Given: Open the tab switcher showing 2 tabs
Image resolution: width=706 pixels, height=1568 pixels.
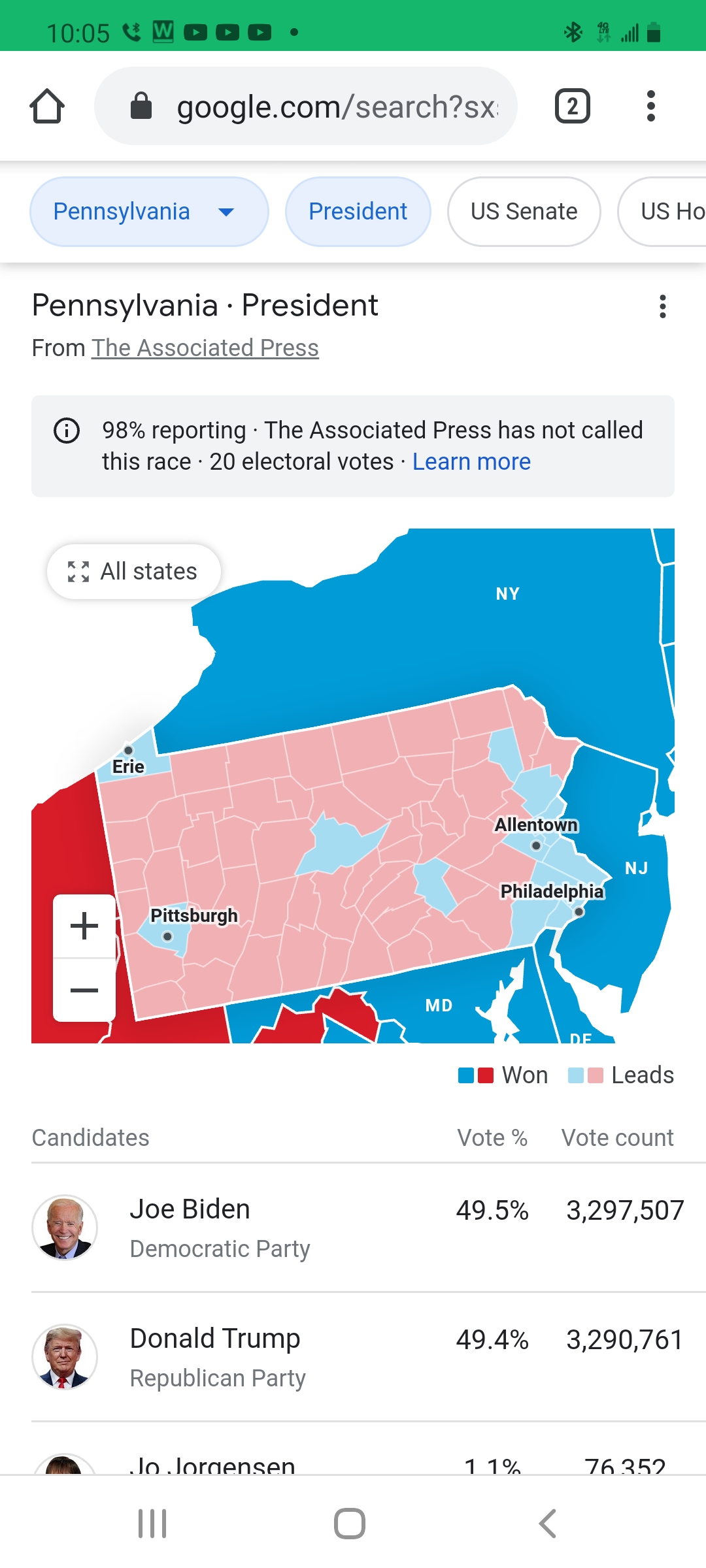Looking at the screenshot, I should 572,106.
